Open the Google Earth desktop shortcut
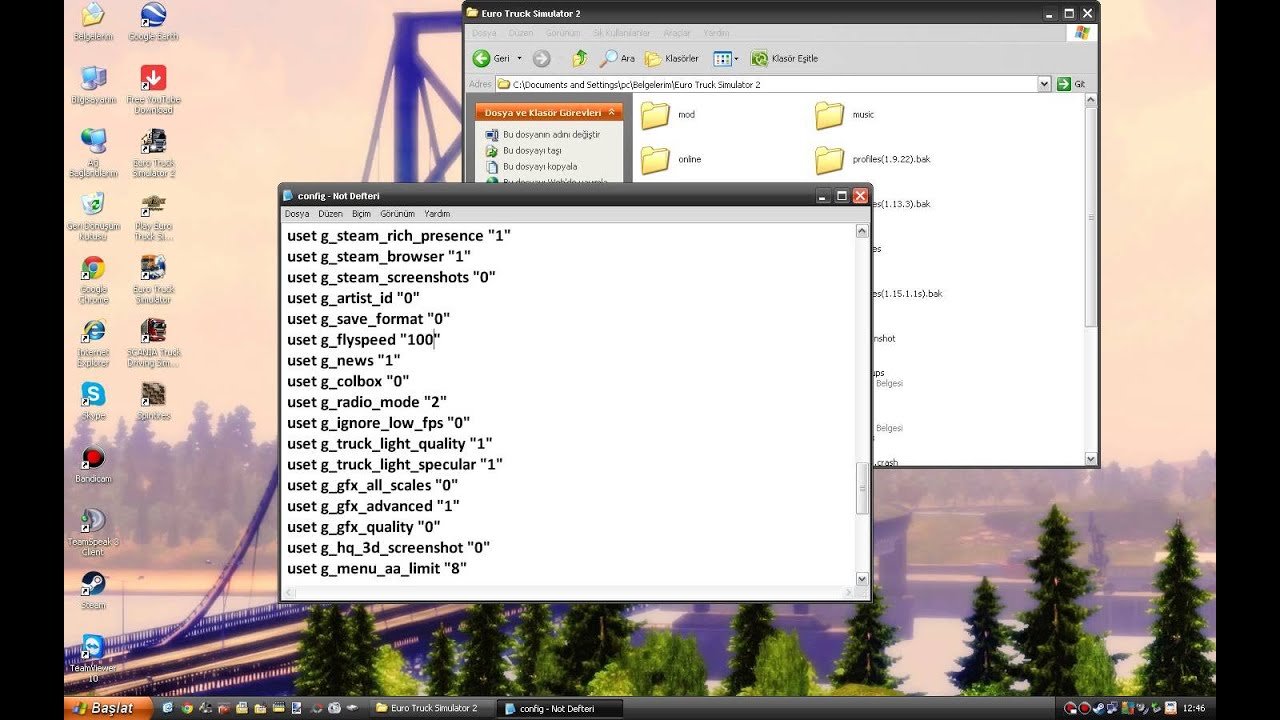The width and height of the screenshot is (1280, 720). click(x=153, y=22)
